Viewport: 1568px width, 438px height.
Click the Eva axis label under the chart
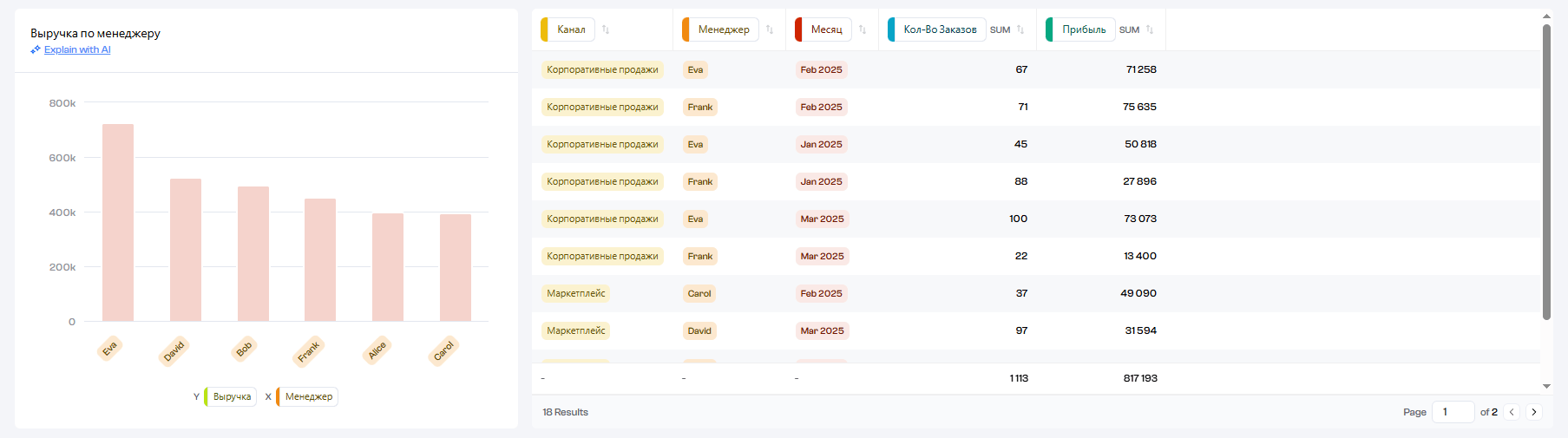tap(109, 349)
